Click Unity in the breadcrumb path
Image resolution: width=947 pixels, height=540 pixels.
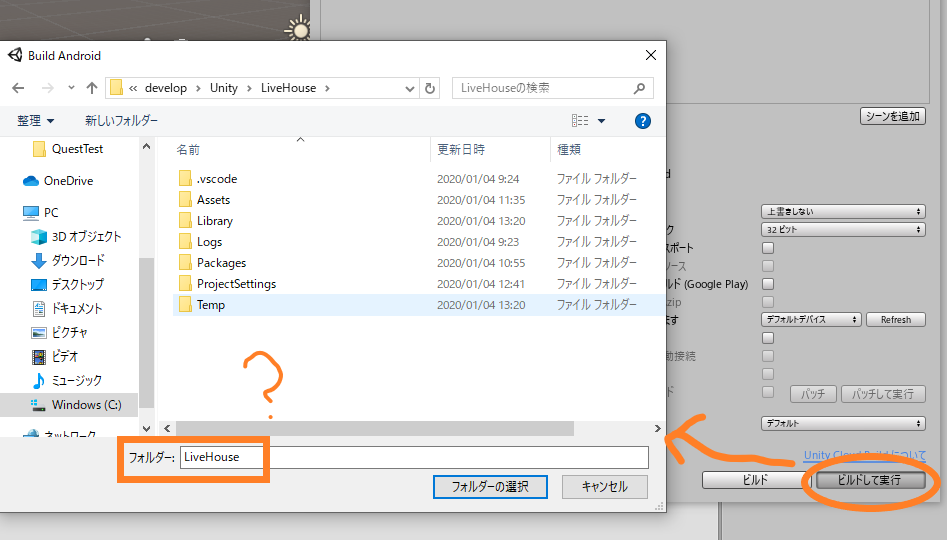tap(223, 88)
